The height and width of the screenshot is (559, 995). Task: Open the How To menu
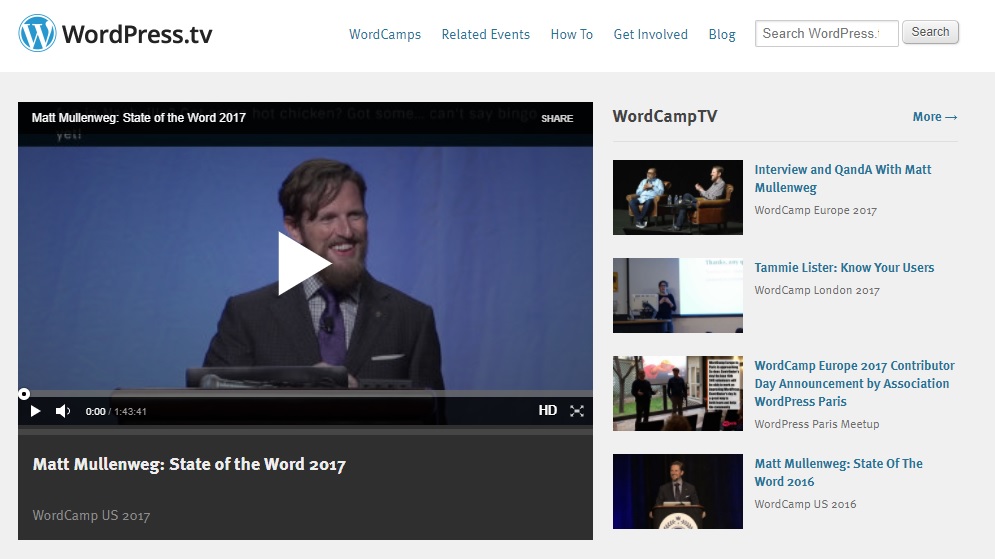(x=572, y=34)
